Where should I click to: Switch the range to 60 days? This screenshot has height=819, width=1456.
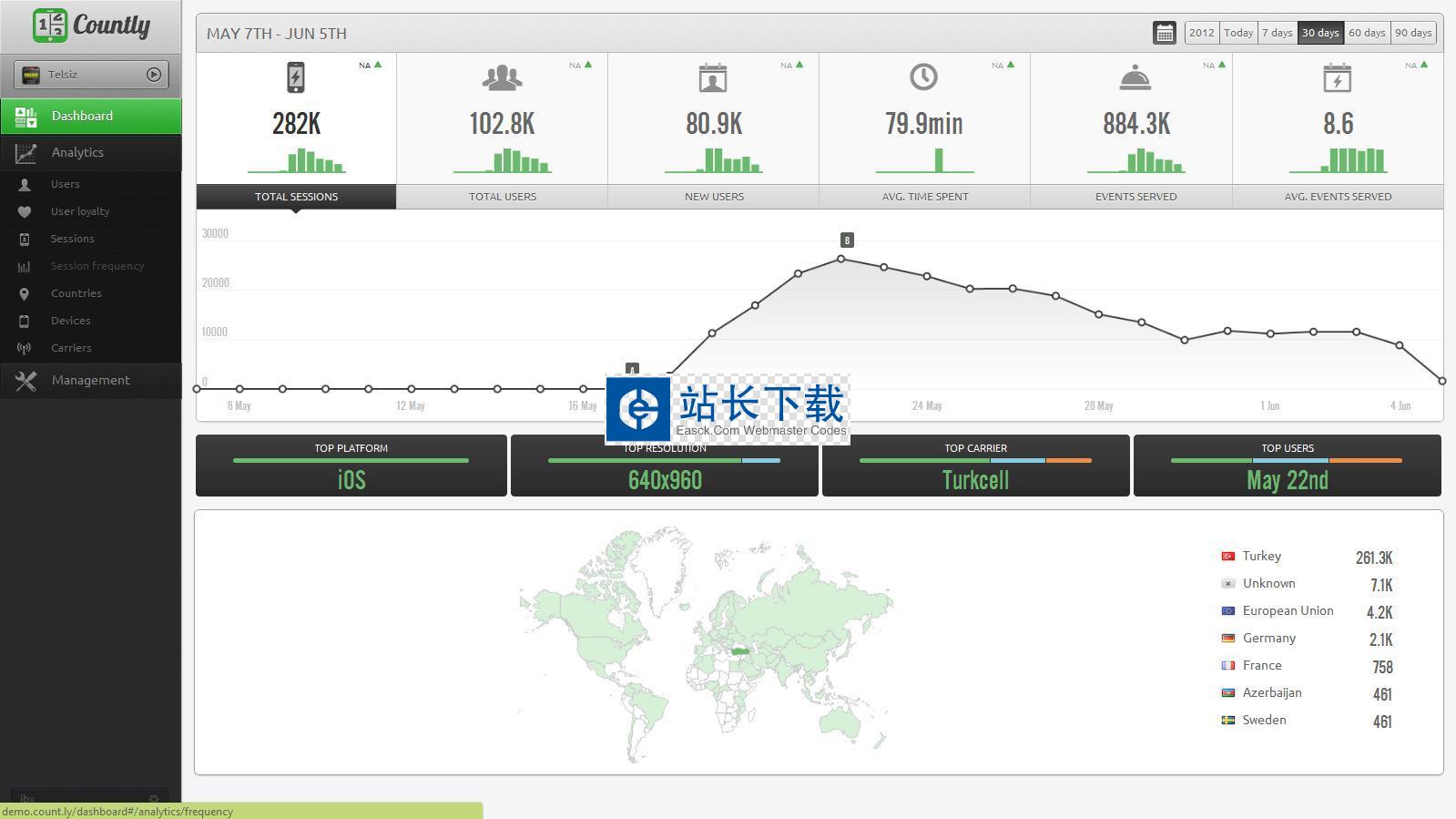[x=1366, y=33]
